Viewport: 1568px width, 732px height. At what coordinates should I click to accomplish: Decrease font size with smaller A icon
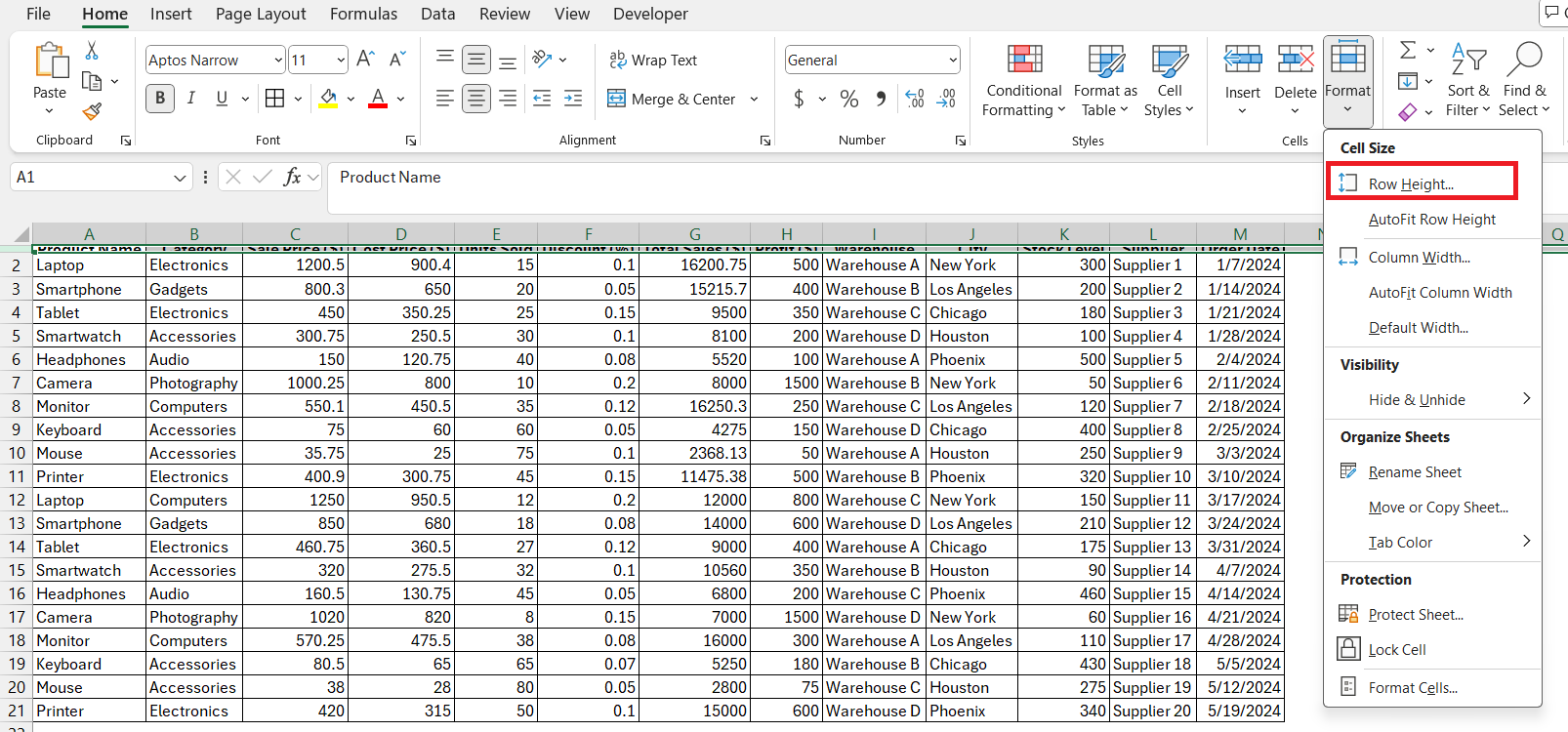(396, 60)
